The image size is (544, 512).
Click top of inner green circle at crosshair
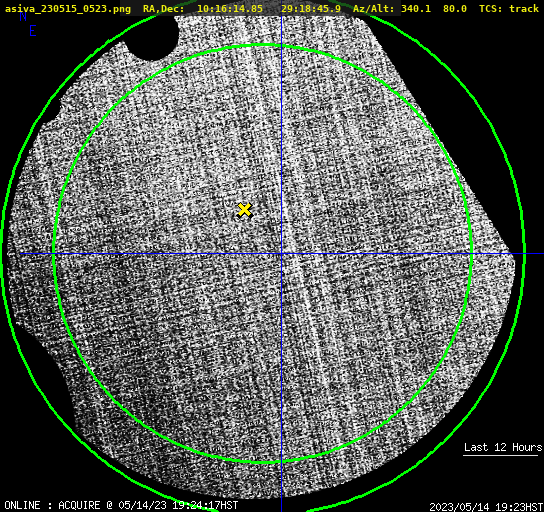point(281,45)
